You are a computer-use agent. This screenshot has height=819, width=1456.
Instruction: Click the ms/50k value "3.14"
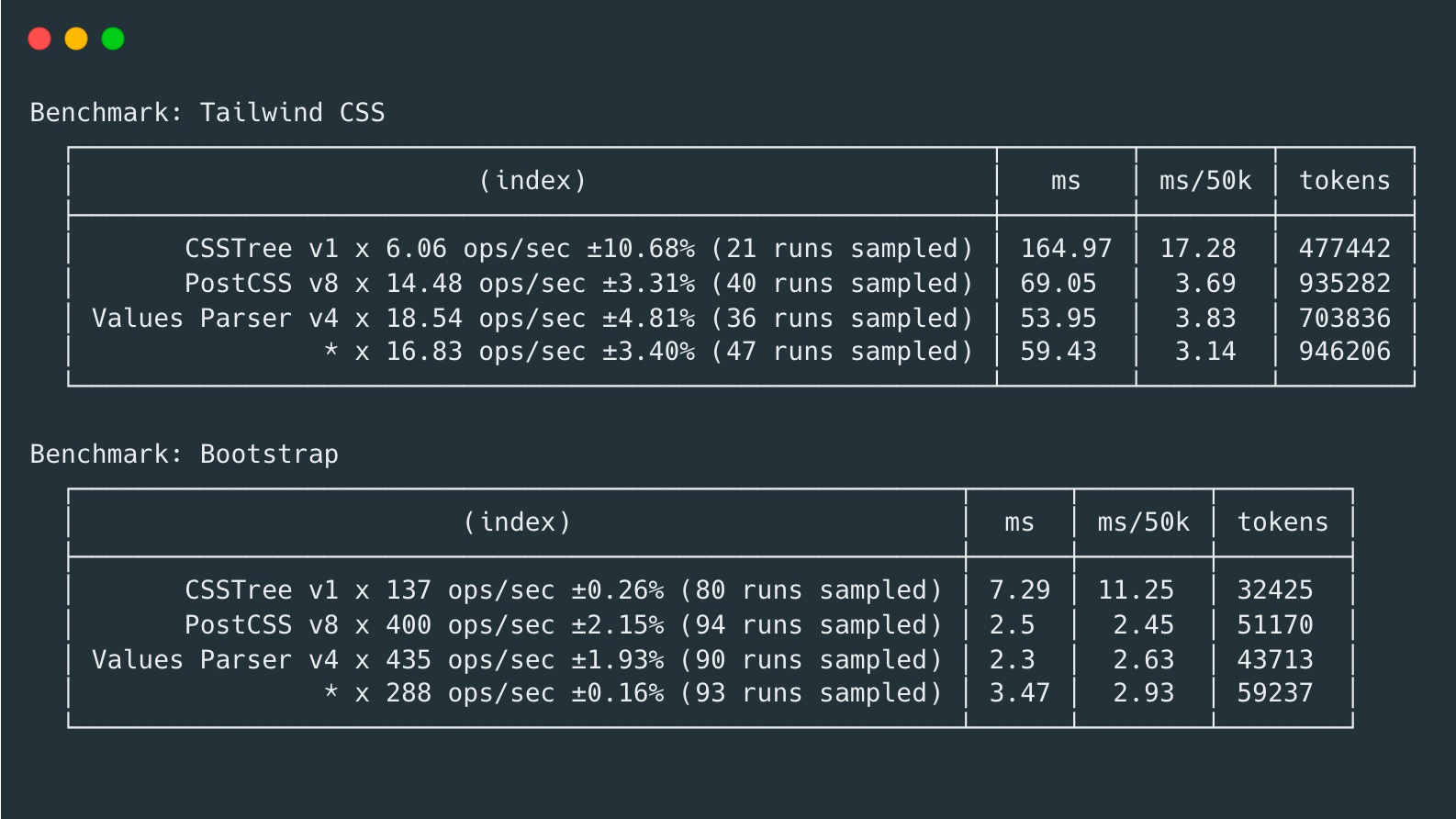1205,352
